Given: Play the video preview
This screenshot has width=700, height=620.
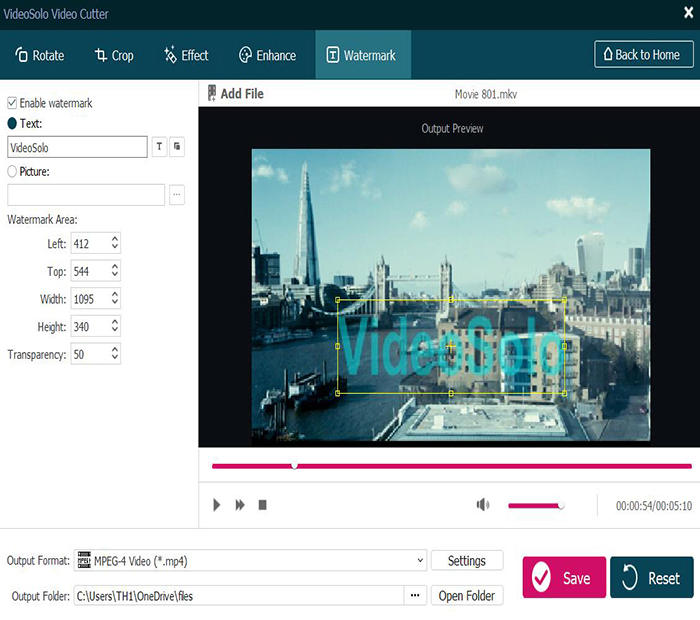Looking at the screenshot, I should (x=217, y=505).
